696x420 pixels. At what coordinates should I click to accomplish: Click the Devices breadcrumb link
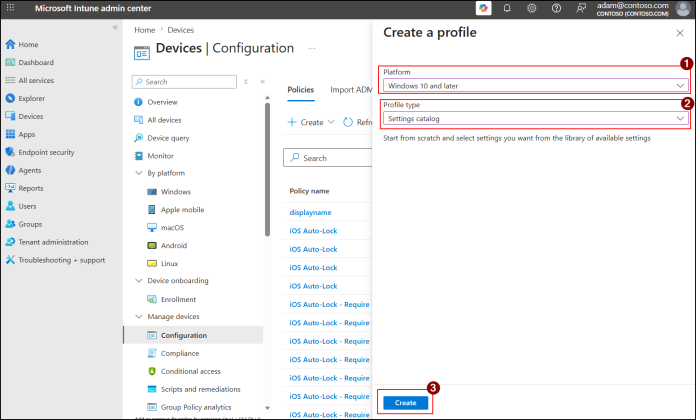coord(181,30)
